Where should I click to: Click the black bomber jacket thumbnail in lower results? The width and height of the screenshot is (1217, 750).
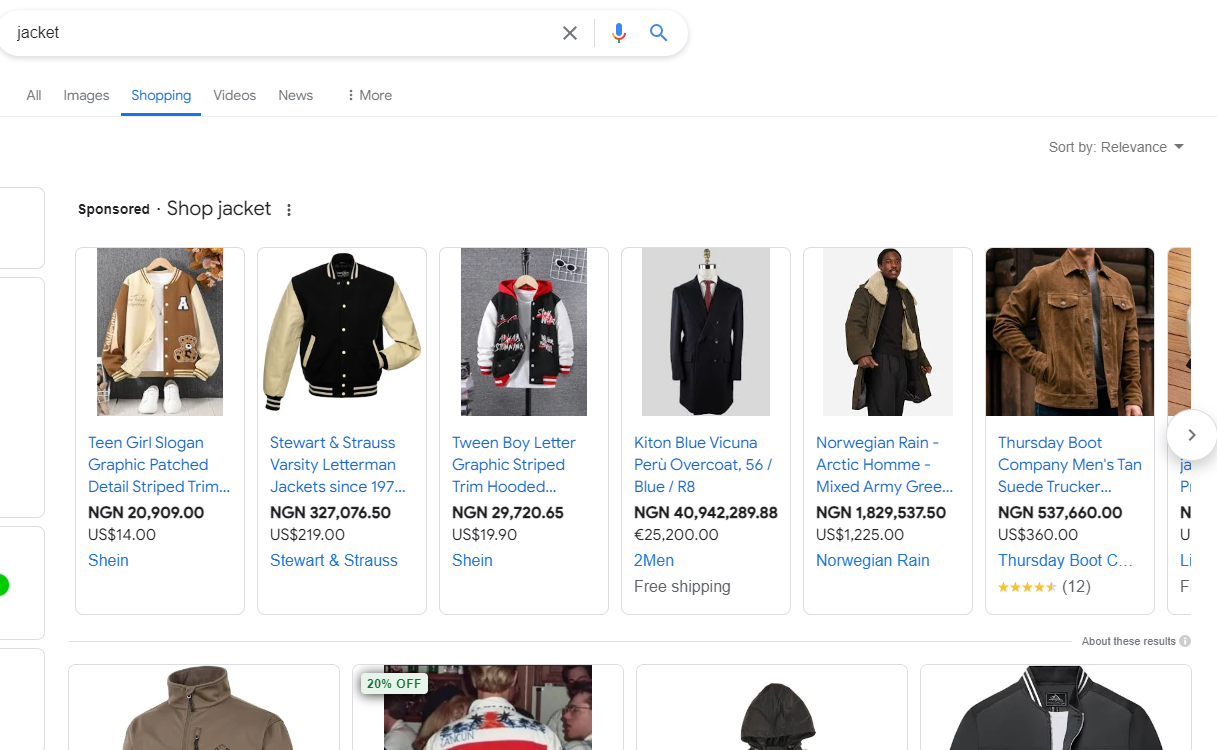(1056, 708)
